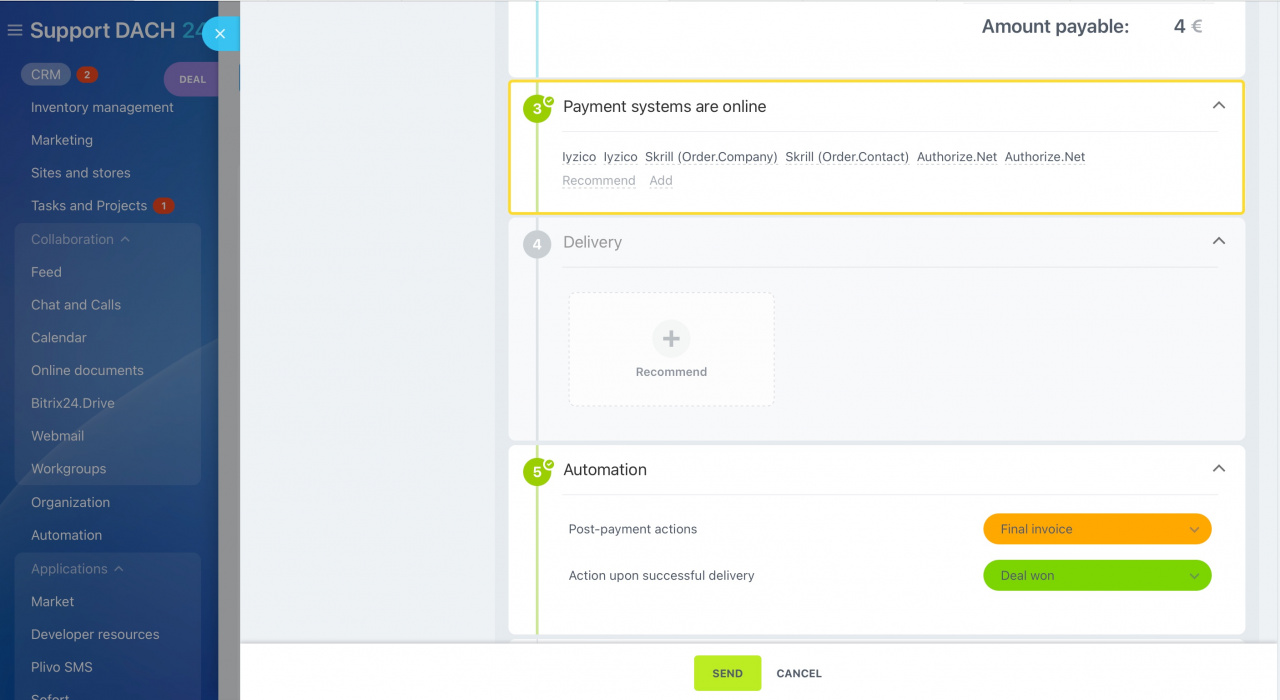1280x700 pixels.
Task: Open the Deal won delivery action dropdown
Action: [x=1097, y=575]
